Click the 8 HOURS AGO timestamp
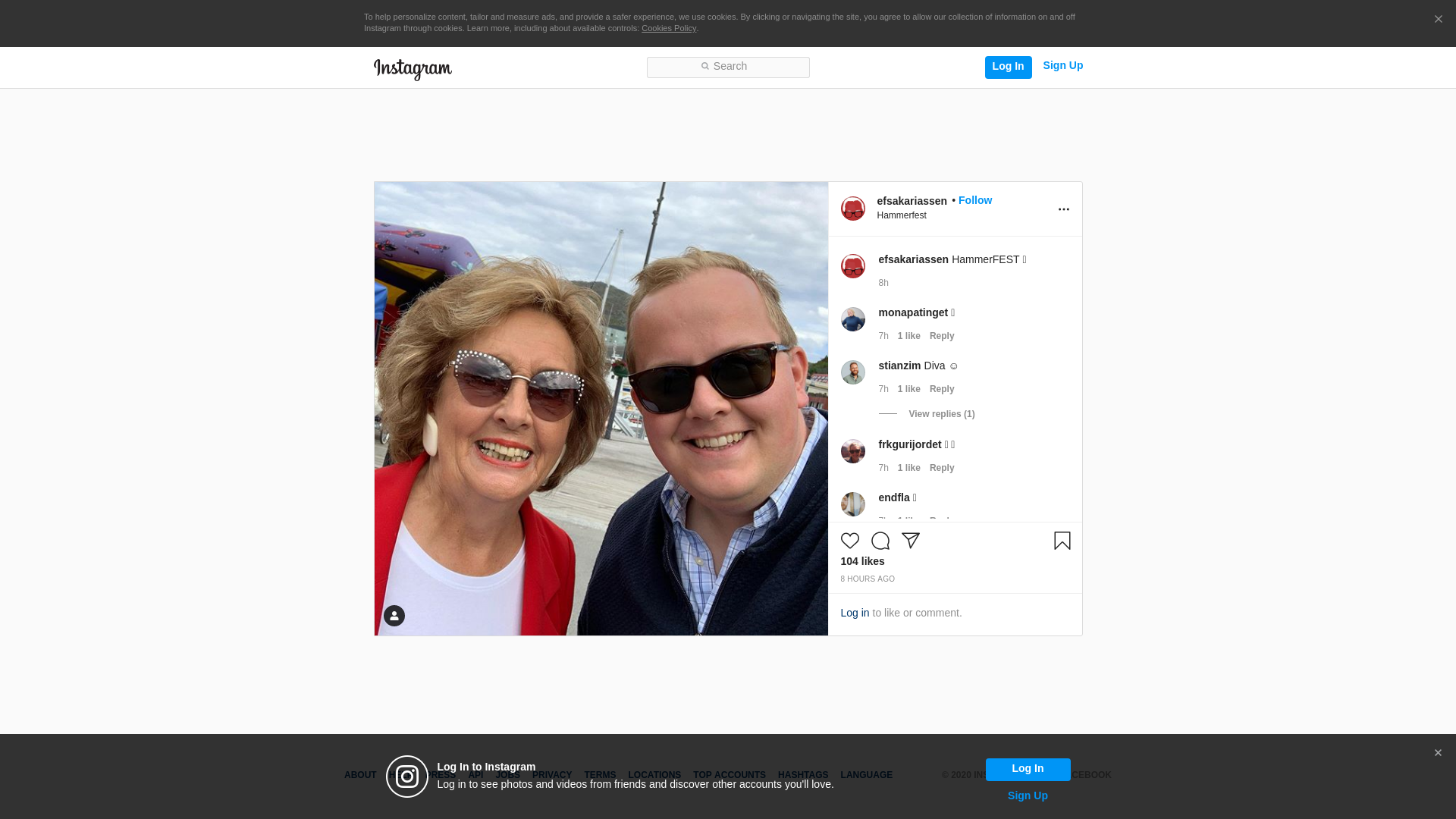Viewport: 1456px width, 819px height. pos(867,579)
